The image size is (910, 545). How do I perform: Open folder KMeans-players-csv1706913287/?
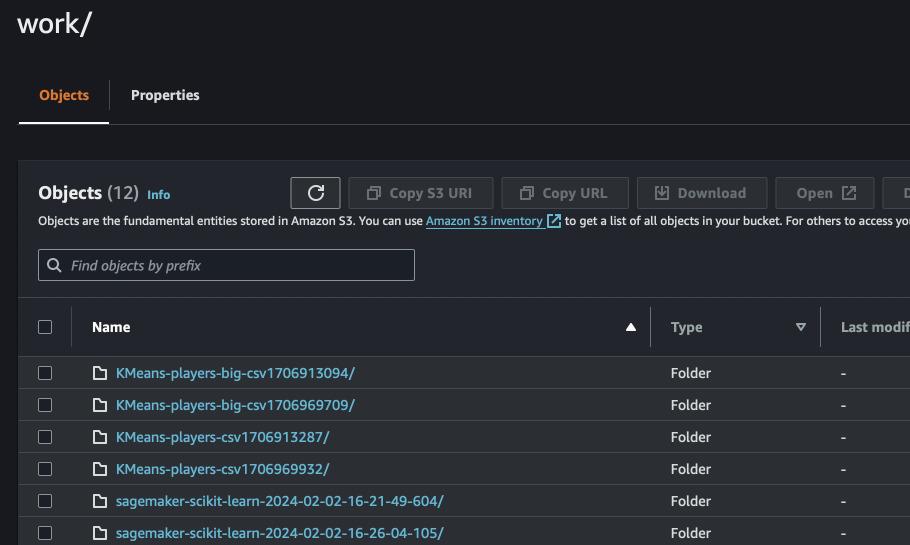point(222,436)
